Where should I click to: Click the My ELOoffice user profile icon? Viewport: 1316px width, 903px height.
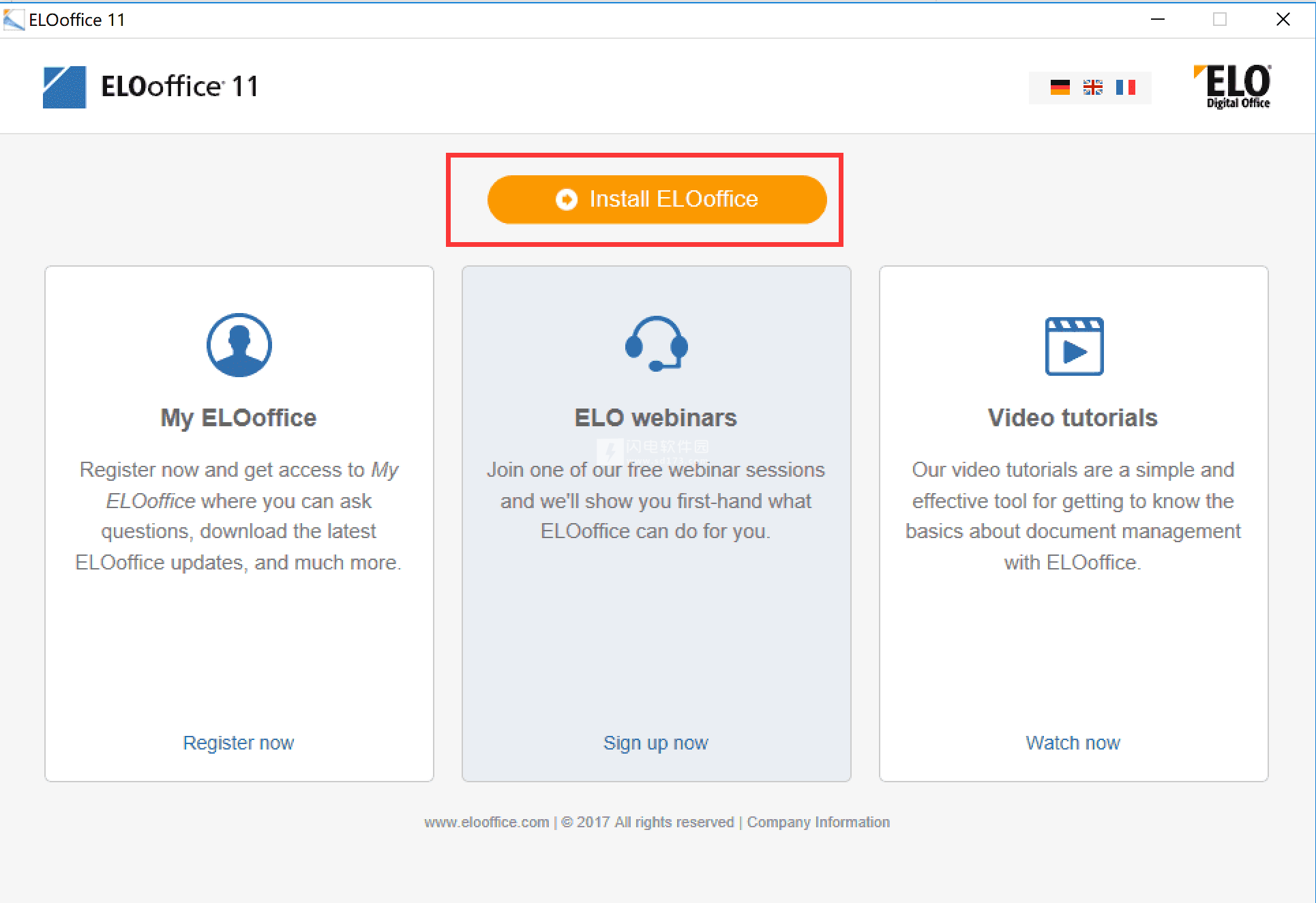(239, 345)
